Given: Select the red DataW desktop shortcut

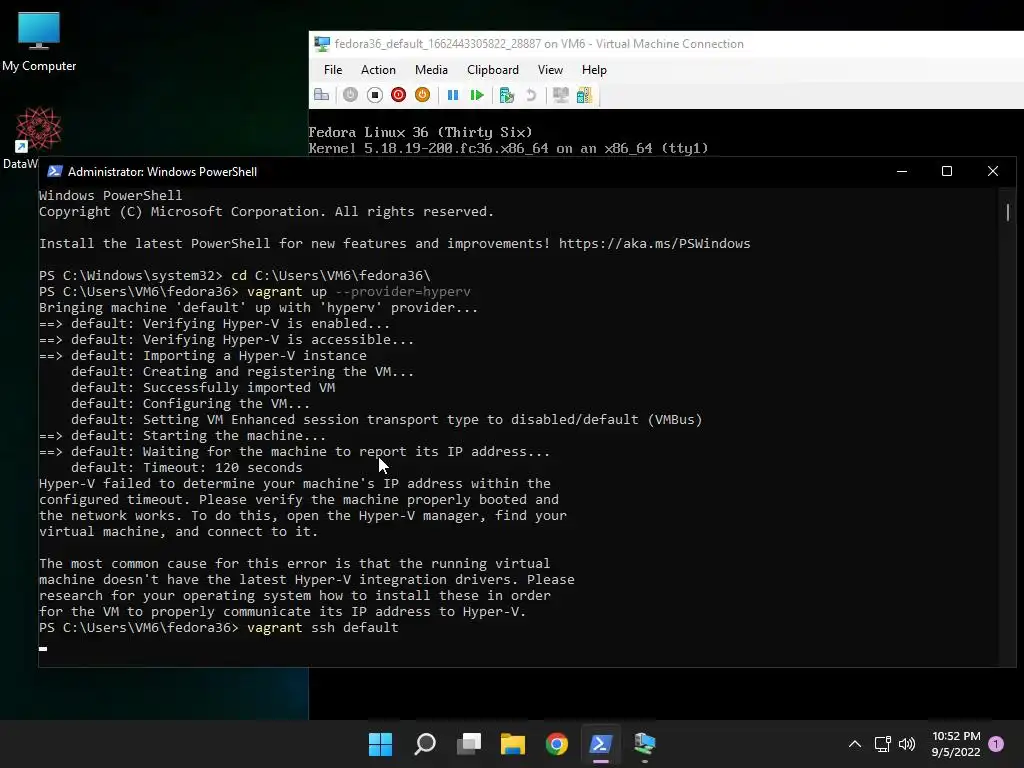Looking at the screenshot, I should pos(37,136).
